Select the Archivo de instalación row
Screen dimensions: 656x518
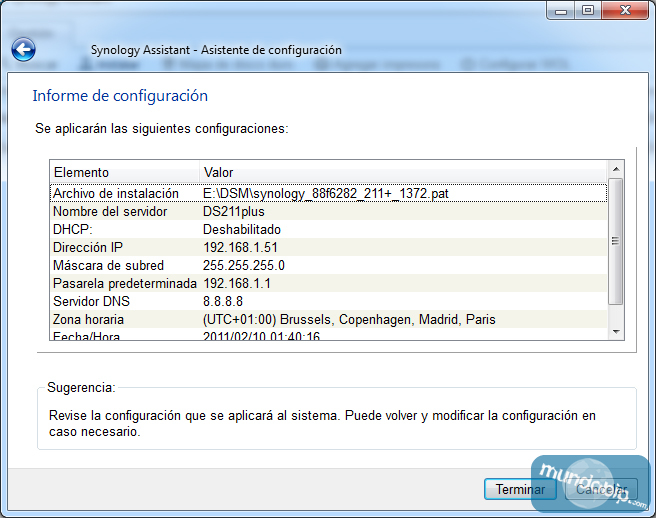(x=328, y=193)
